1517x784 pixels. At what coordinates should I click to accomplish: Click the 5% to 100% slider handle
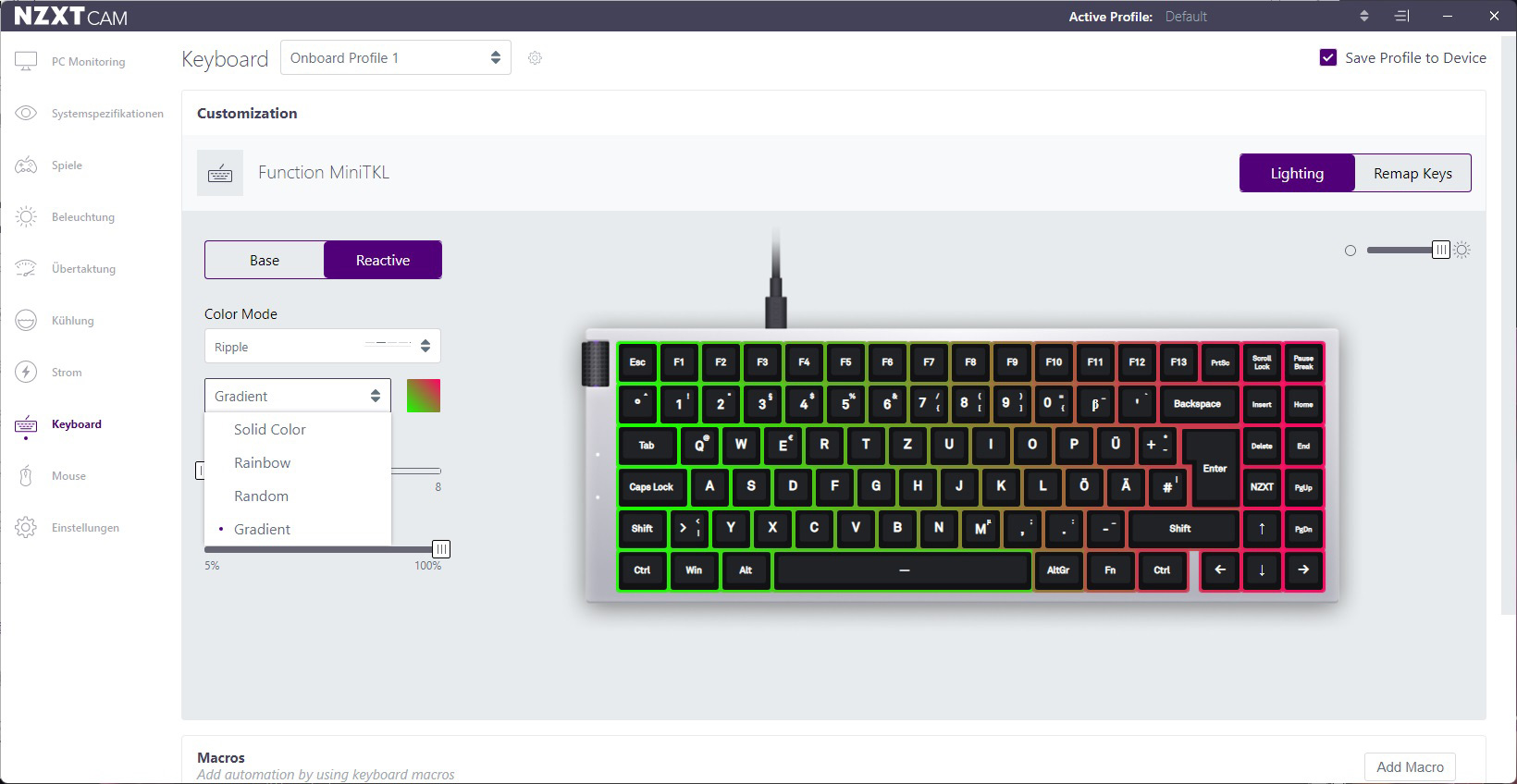click(x=441, y=549)
